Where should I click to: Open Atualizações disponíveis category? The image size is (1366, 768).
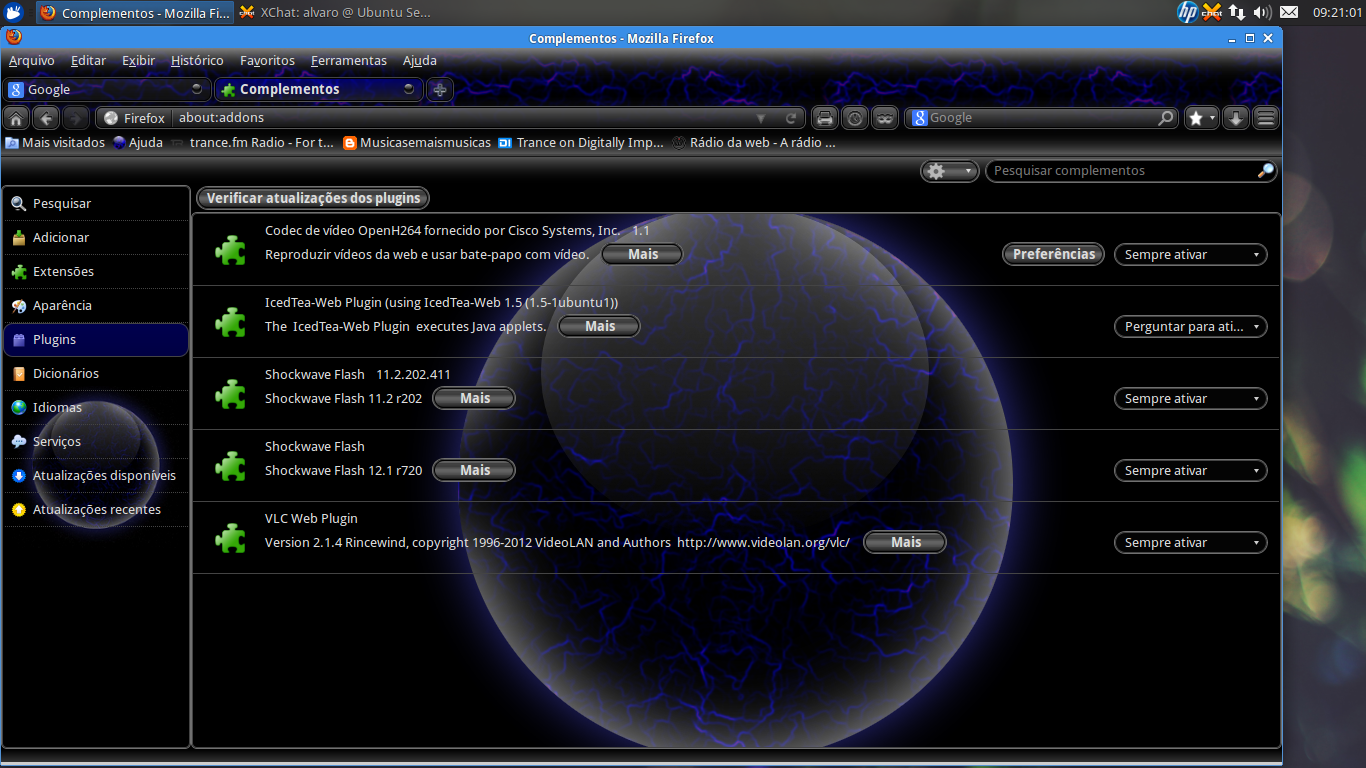tap(96, 475)
